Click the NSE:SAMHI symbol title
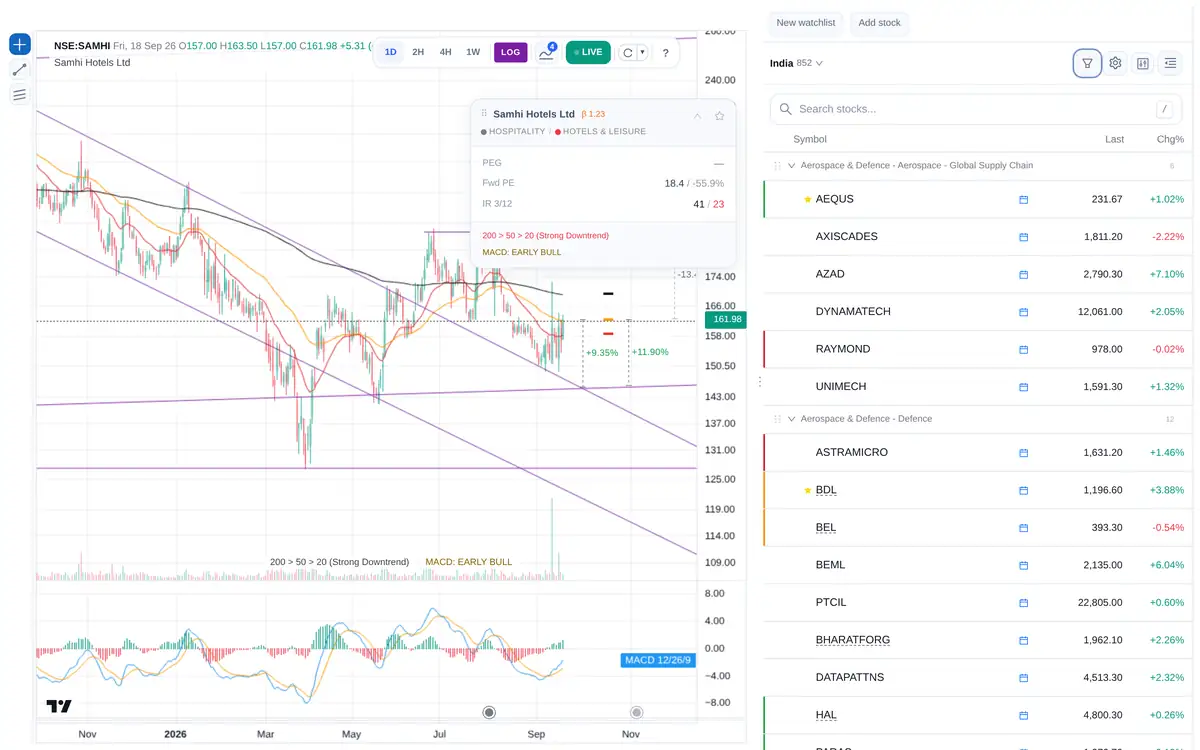1200x750 pixels. 82,46
